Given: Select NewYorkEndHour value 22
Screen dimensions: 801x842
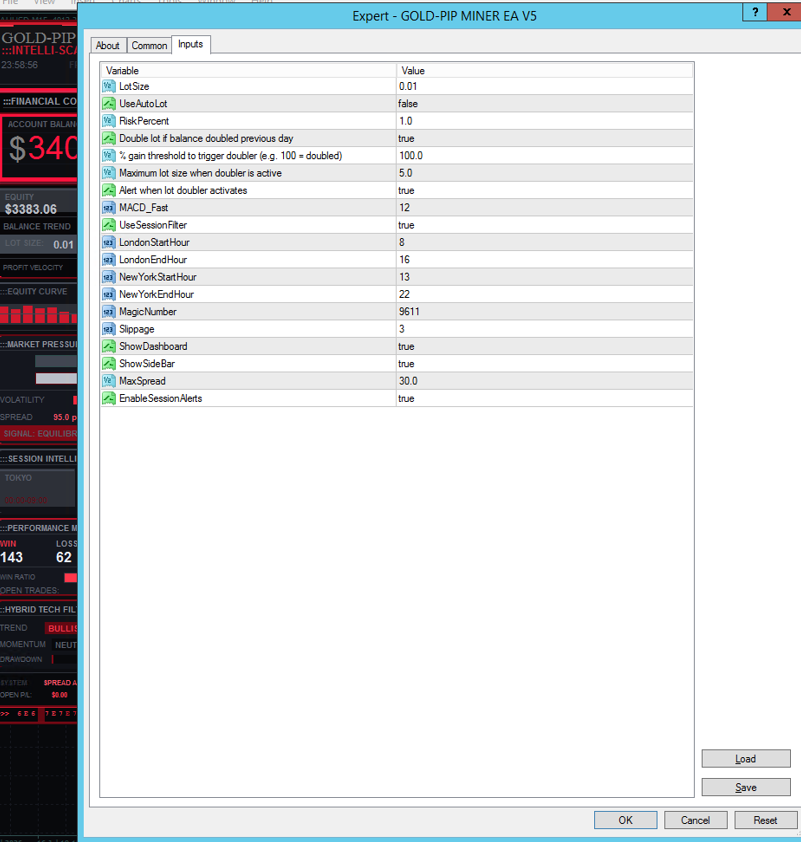Looking at the screenshot, I should pos(405,294).
